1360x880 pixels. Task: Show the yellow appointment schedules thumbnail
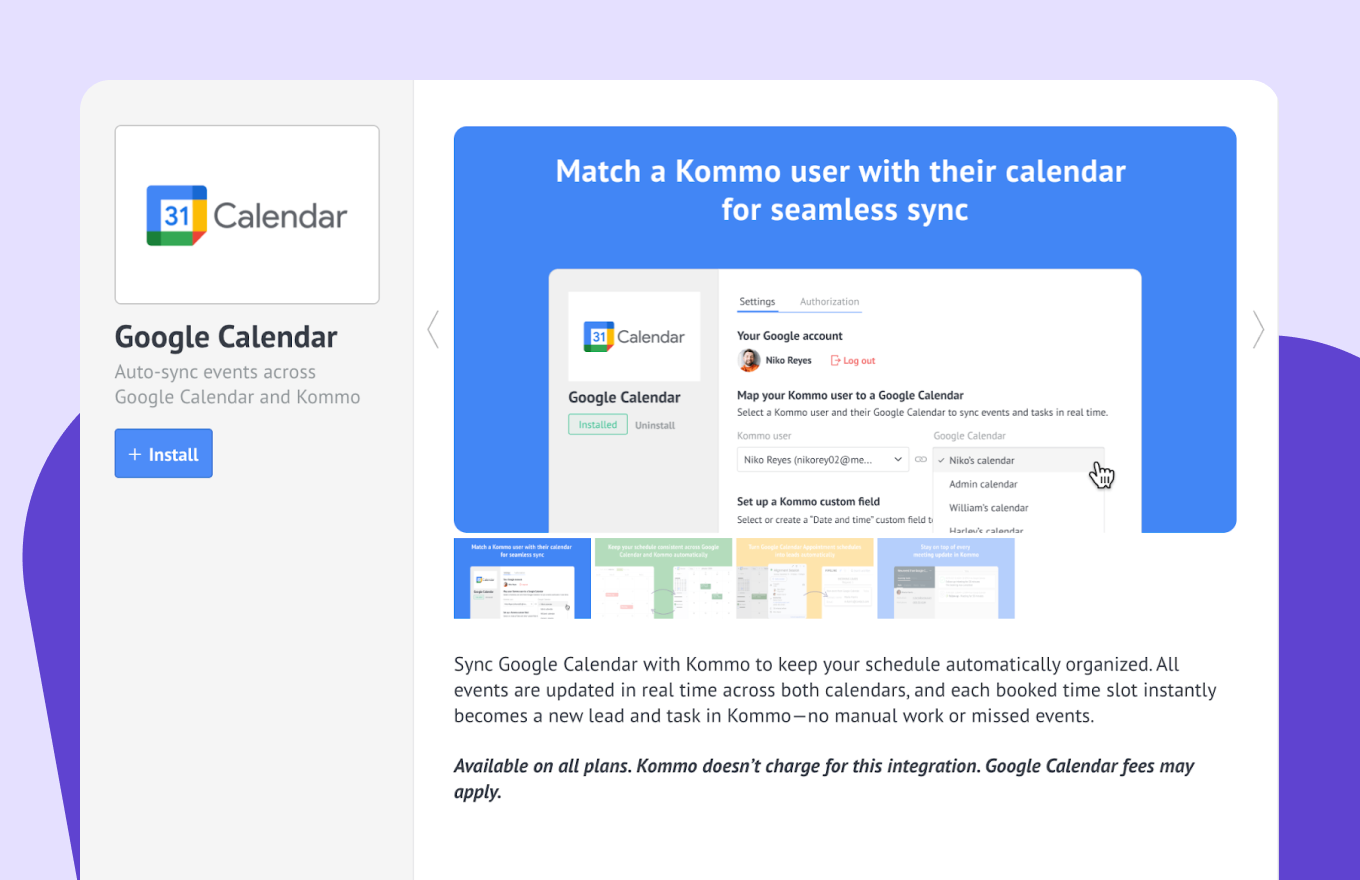tap(805, 578)
